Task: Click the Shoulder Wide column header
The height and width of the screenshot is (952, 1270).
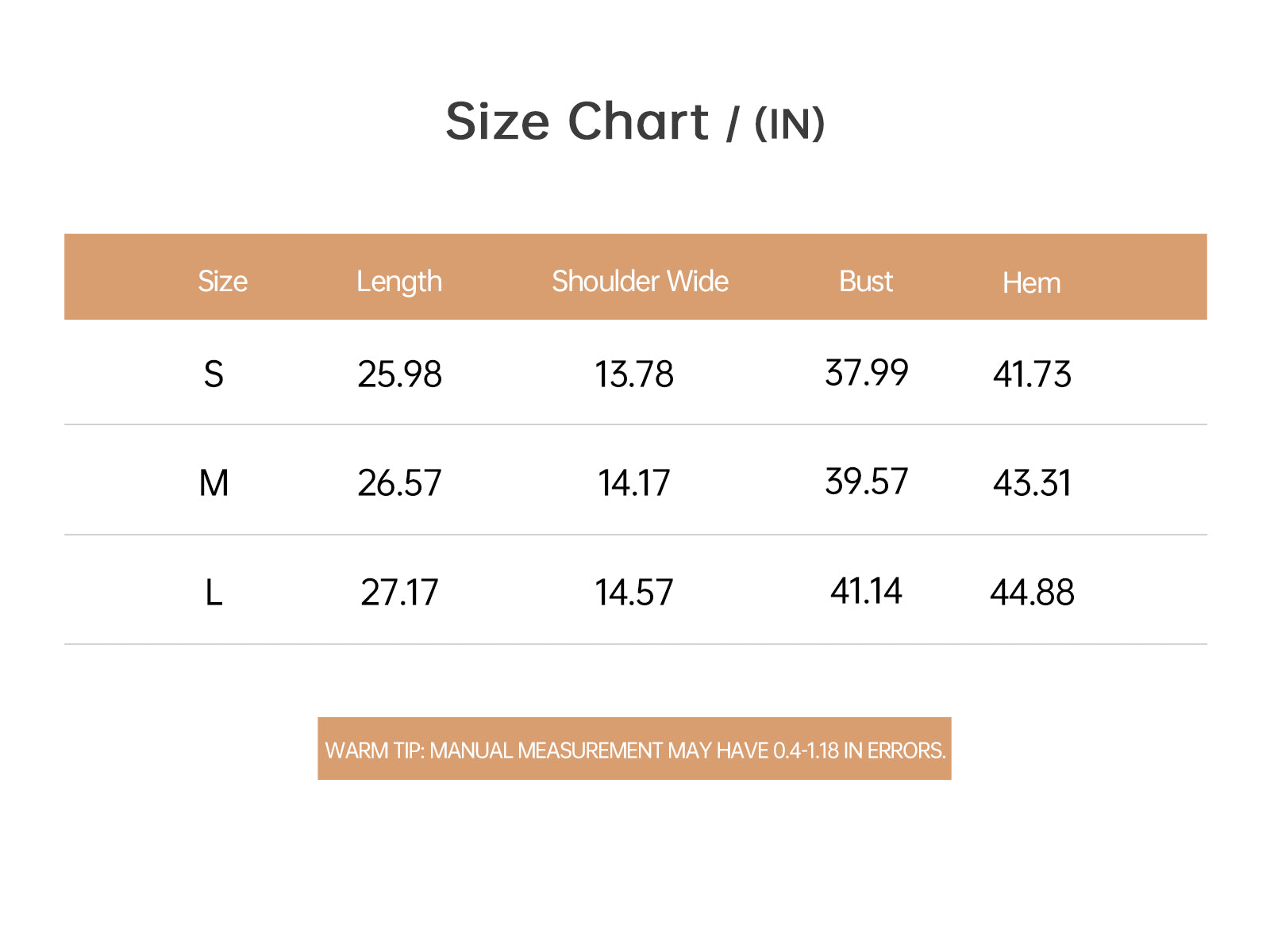Action: 640,281
